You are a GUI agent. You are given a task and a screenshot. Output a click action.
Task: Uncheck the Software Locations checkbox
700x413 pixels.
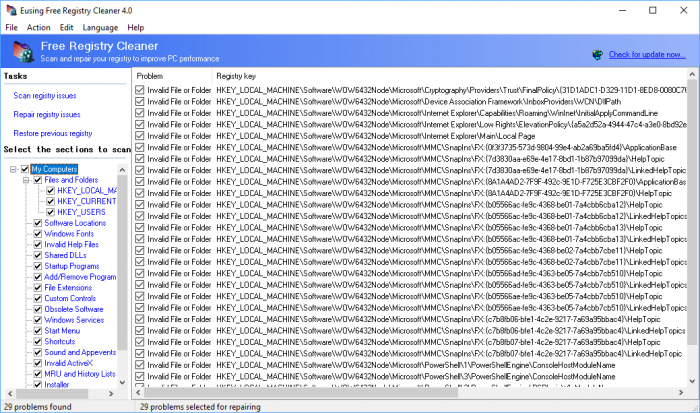point(38,223)
